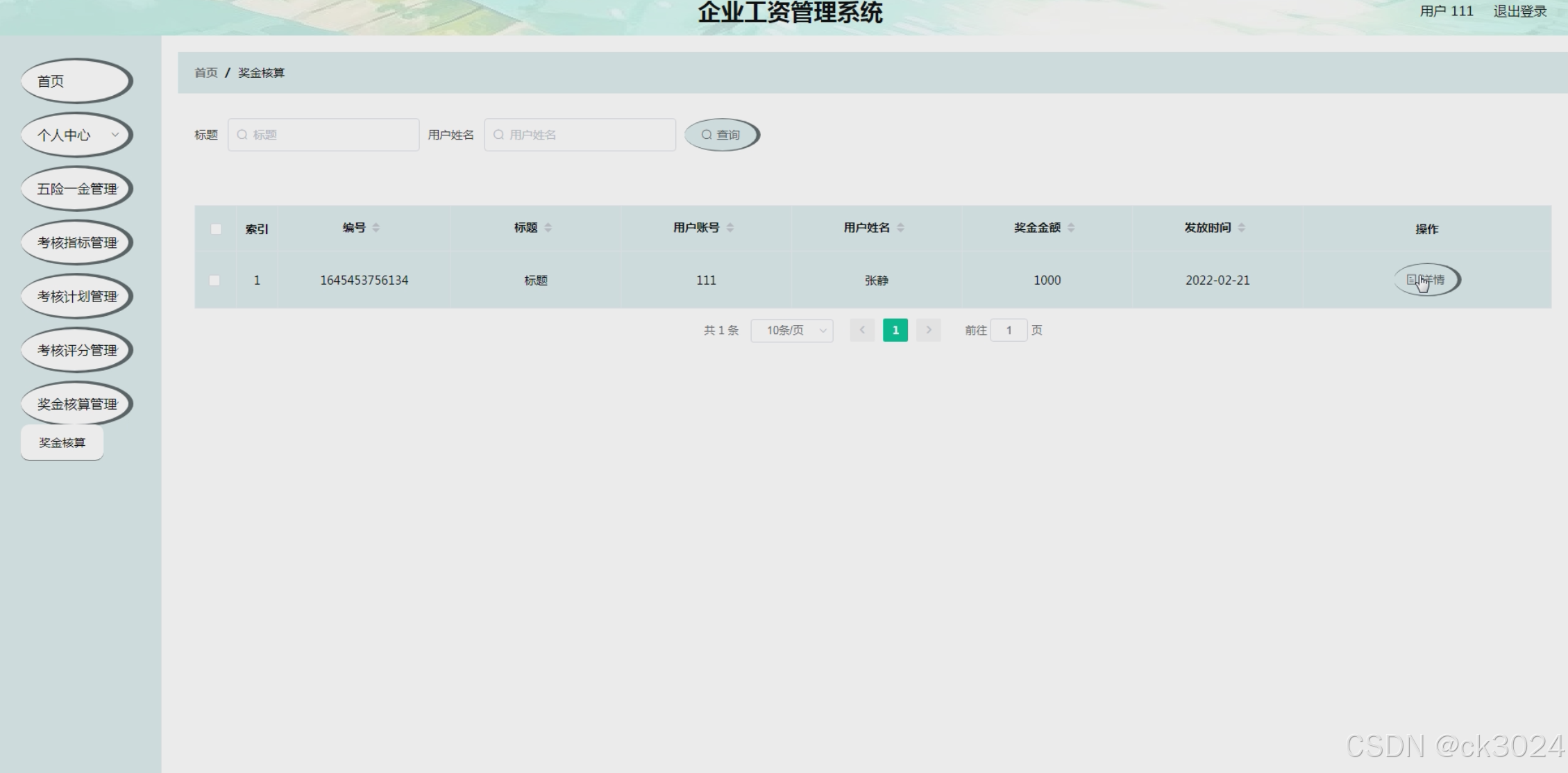Toggle sort on 用户账号 column
Image resolution: width=1568 pixels, height=773 pixels.
coord(731,227)
